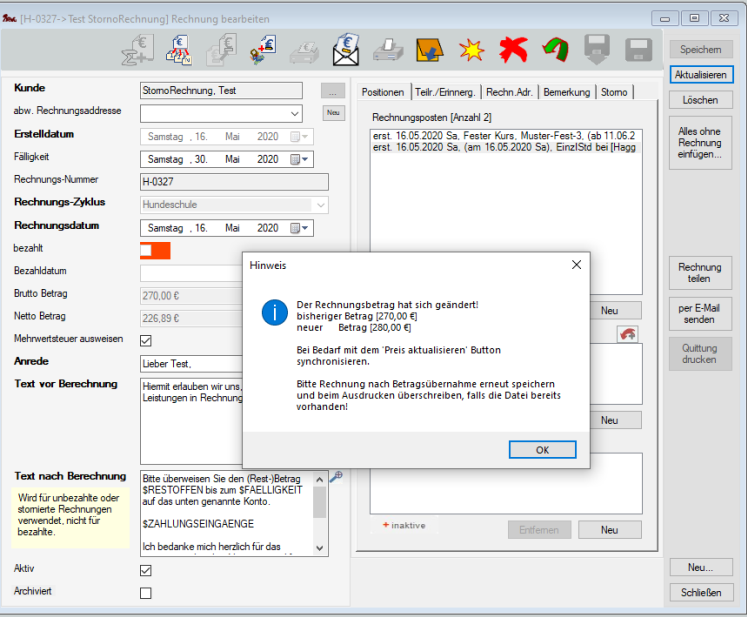748x618 pixels.
Task: Click the Speichern button
Action: pyautogui.click(x=700, y=49)
